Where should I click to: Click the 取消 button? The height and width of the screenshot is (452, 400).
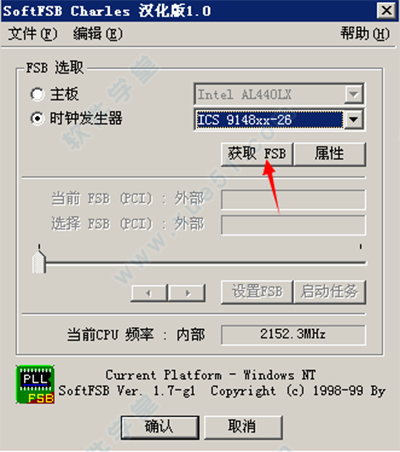pos(243,427)
